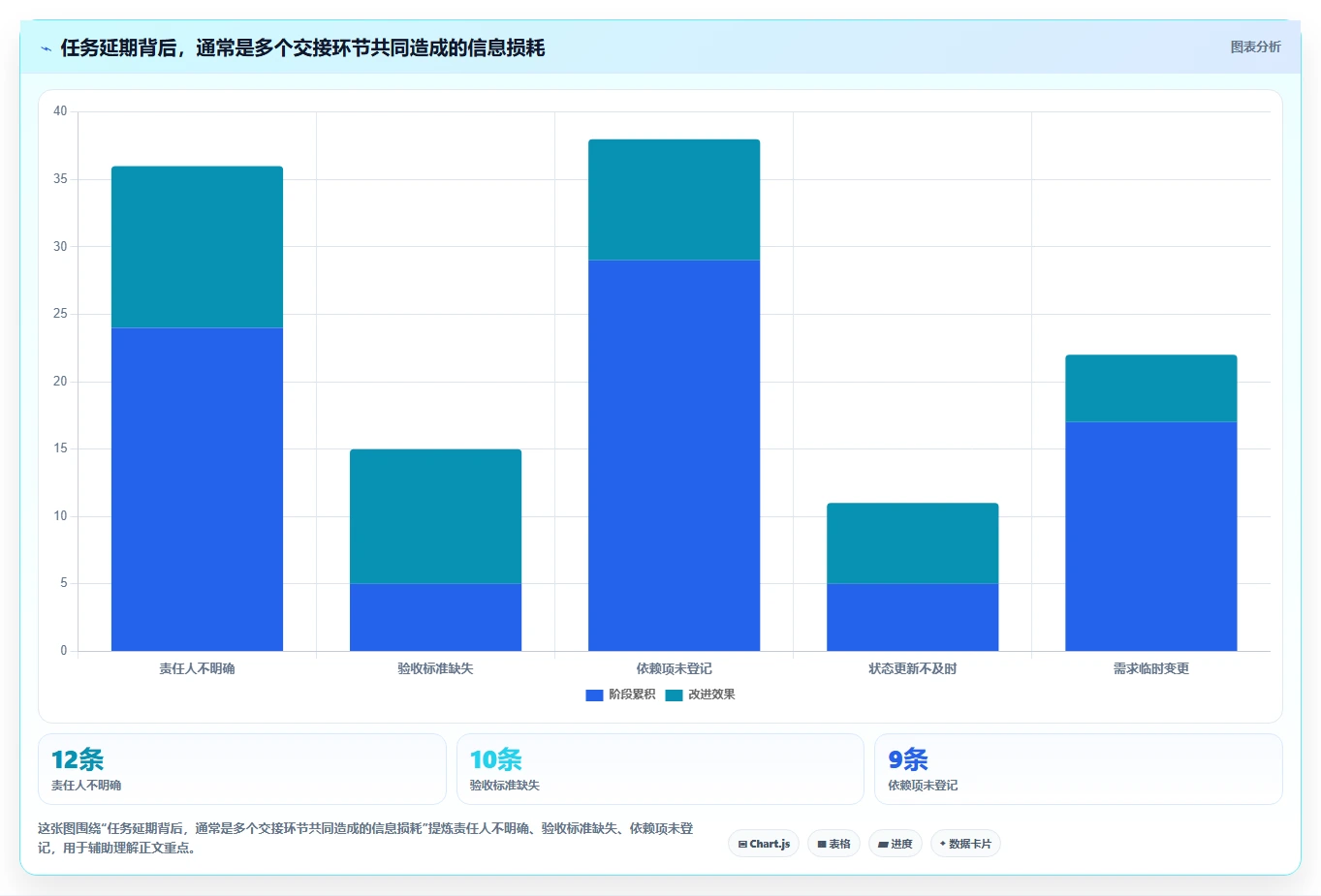The height and width of the screenshot is (896, 1321).
Task: Click y-axis value 25
Action: pos(60,314)
